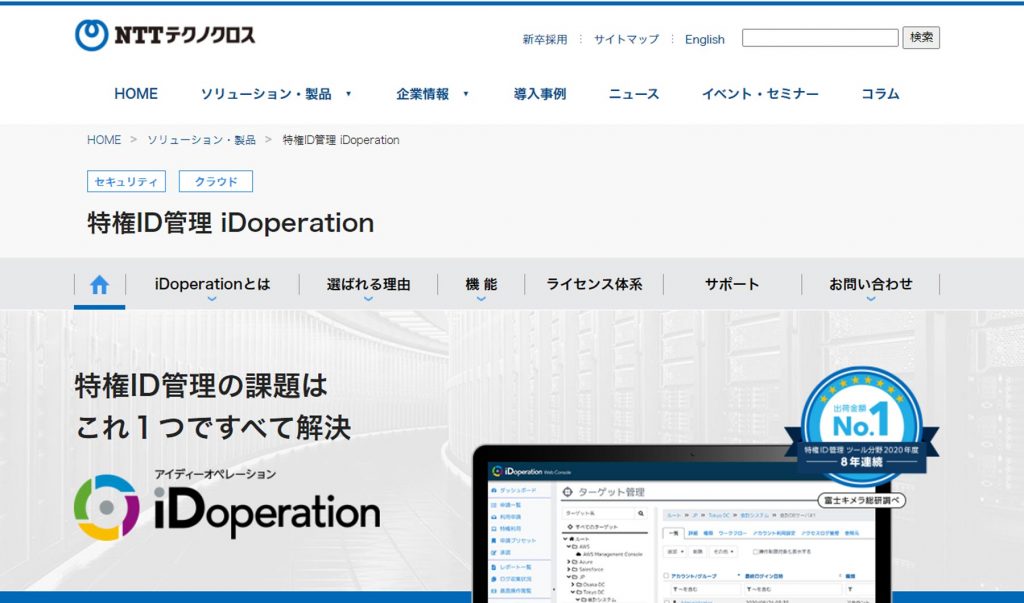1024x603 pixels.
Task: Expand the 企業情報 menu
Action: (x=432, y=94)
